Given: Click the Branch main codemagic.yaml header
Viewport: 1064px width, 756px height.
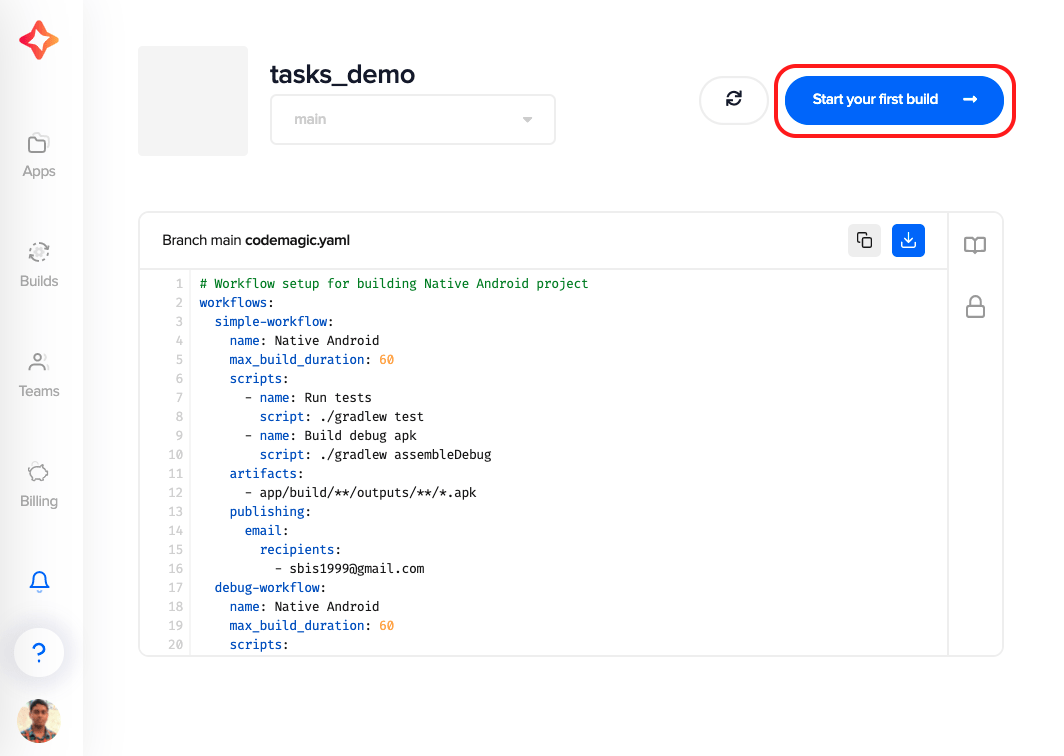Looking at the screenshot, I should click(x=256, y=240).
